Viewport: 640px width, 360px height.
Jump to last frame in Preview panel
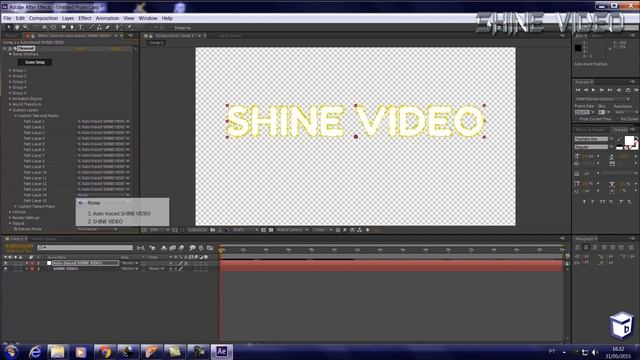coord(610,90)
